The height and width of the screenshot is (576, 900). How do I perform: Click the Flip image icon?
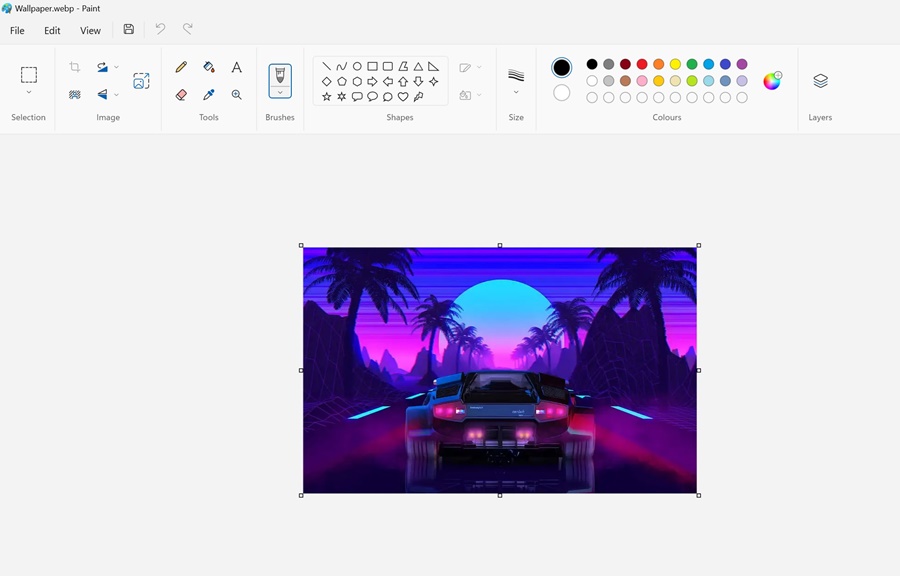point(102,95)
